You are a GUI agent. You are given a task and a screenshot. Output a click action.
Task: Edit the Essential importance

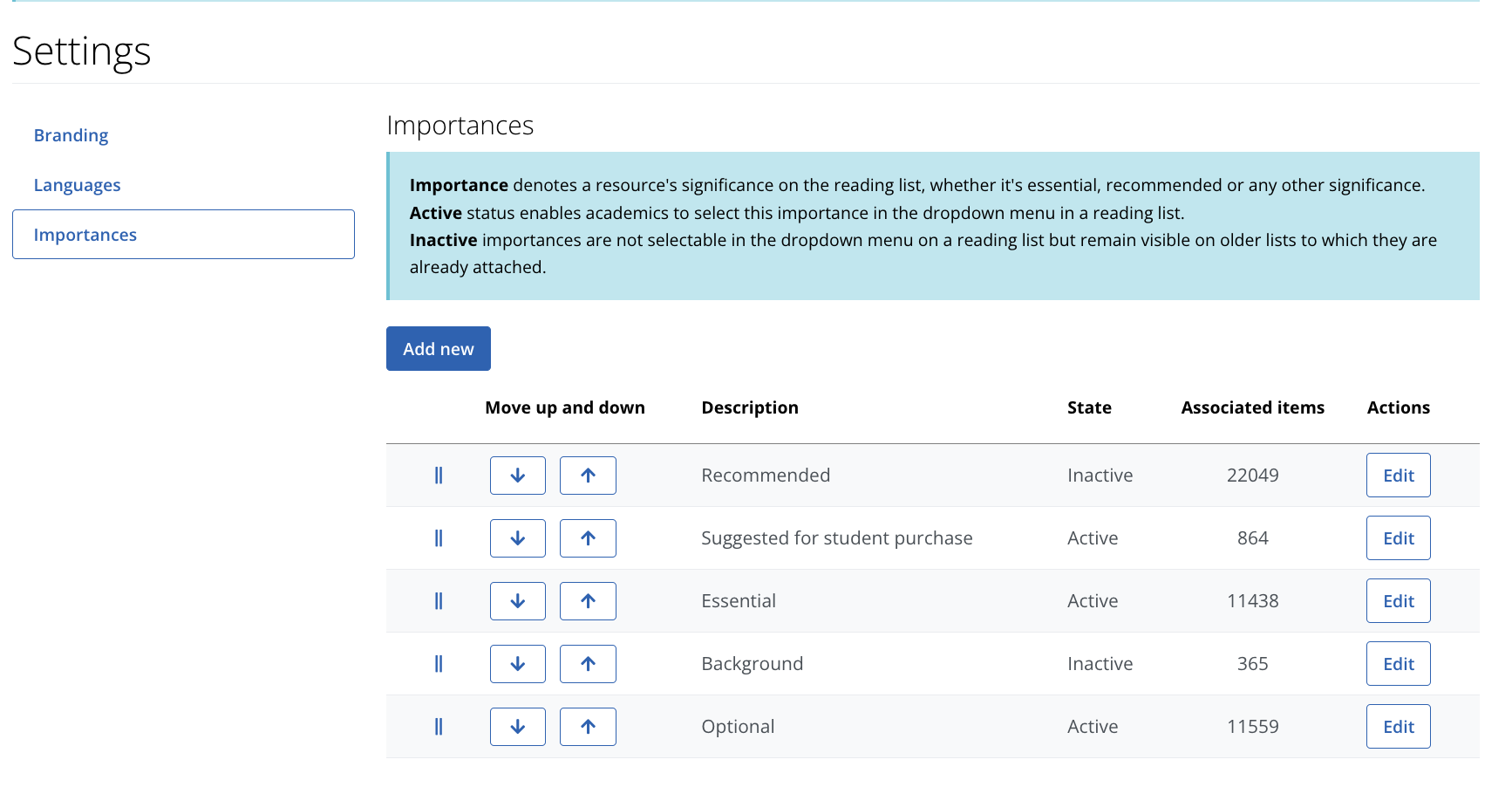(x=1398, y=600)
